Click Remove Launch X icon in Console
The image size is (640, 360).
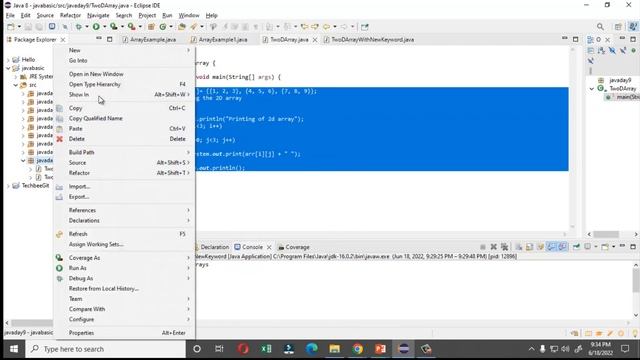click(493, 247)
